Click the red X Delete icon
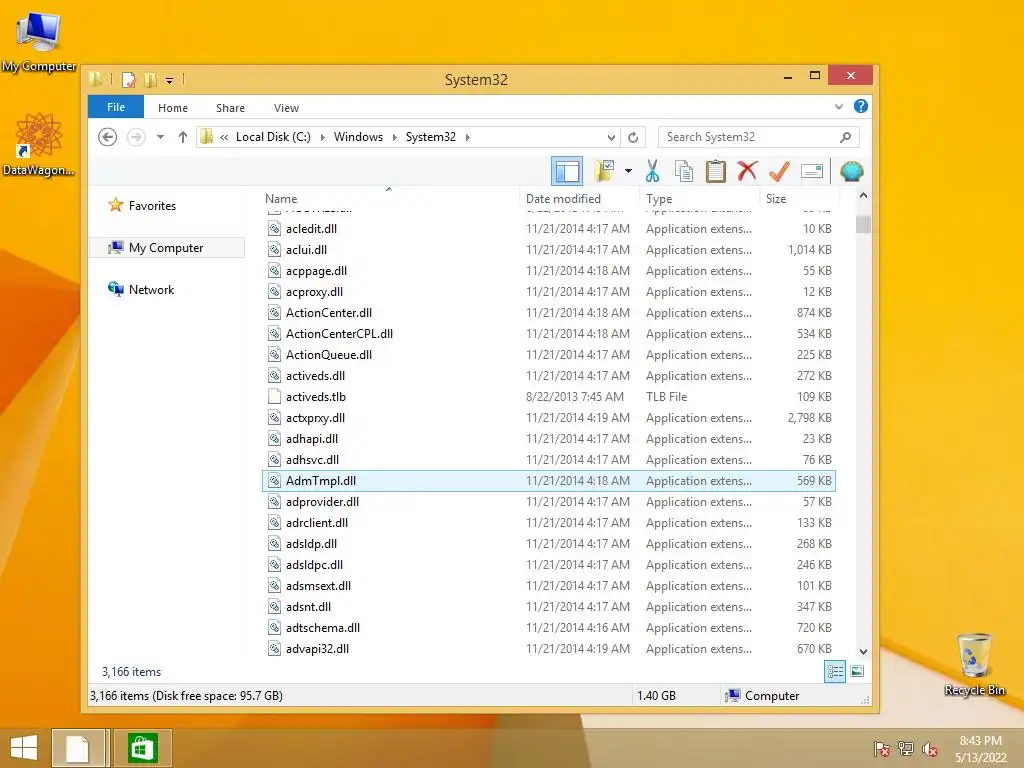The image size is (1024, 768). [747, 171]
